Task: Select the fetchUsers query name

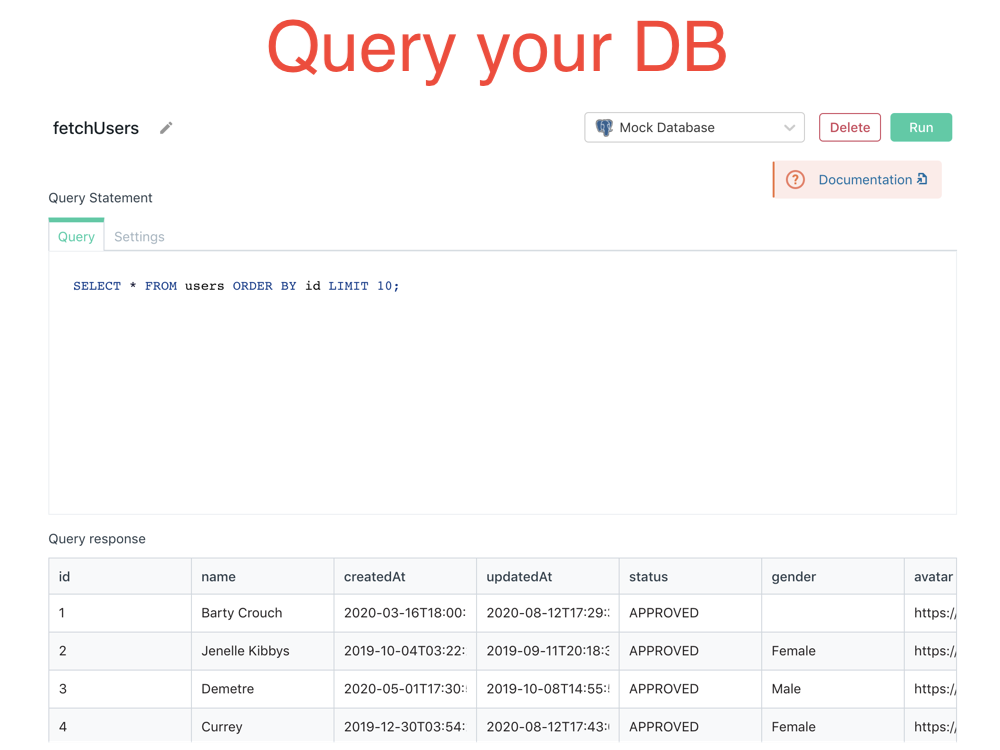Action: (96, 128)
